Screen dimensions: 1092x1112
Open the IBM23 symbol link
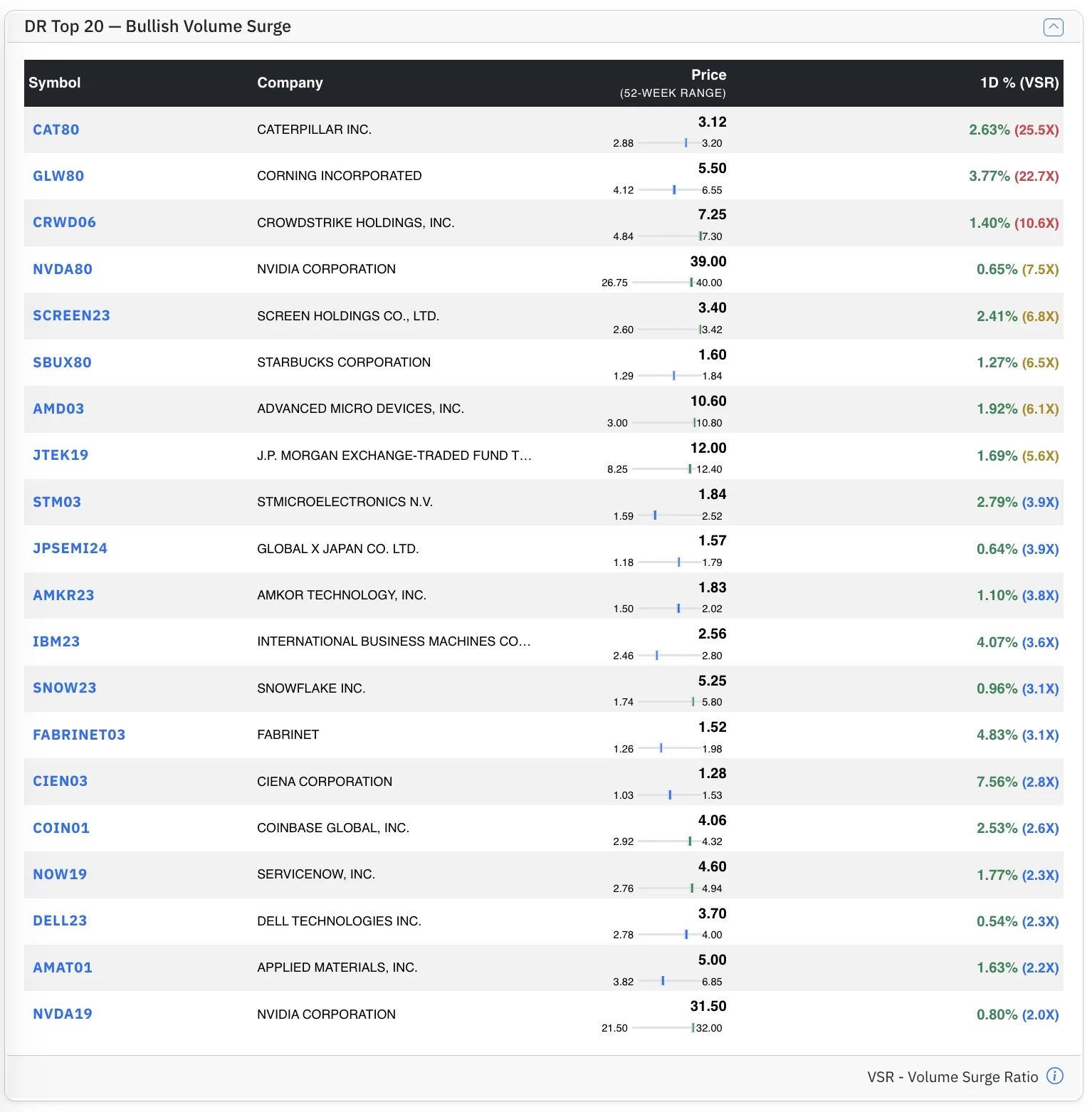pyautogui.click(x=56, y=641)
